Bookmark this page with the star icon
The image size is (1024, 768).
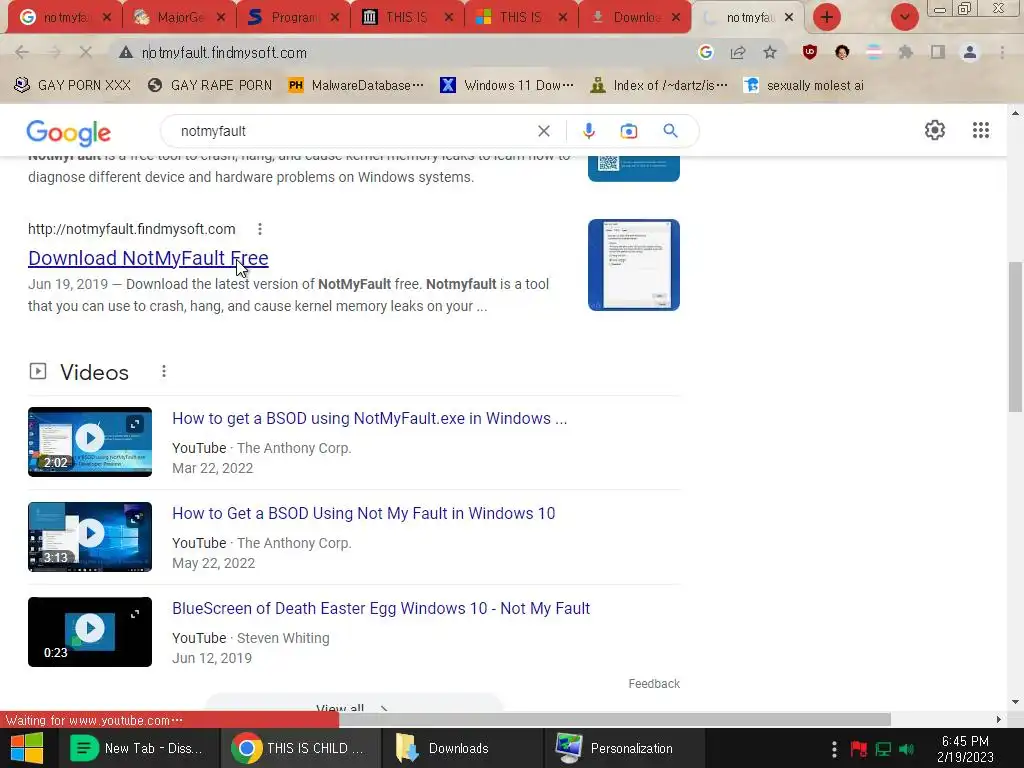[x=770, y=52]
